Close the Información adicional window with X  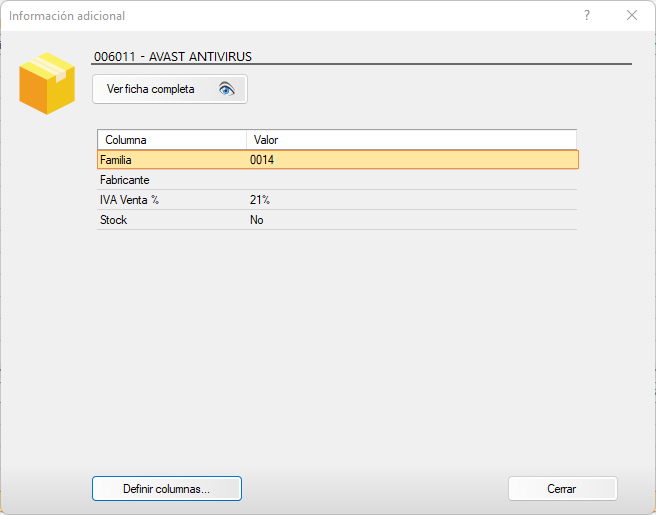tap(632, 16)
